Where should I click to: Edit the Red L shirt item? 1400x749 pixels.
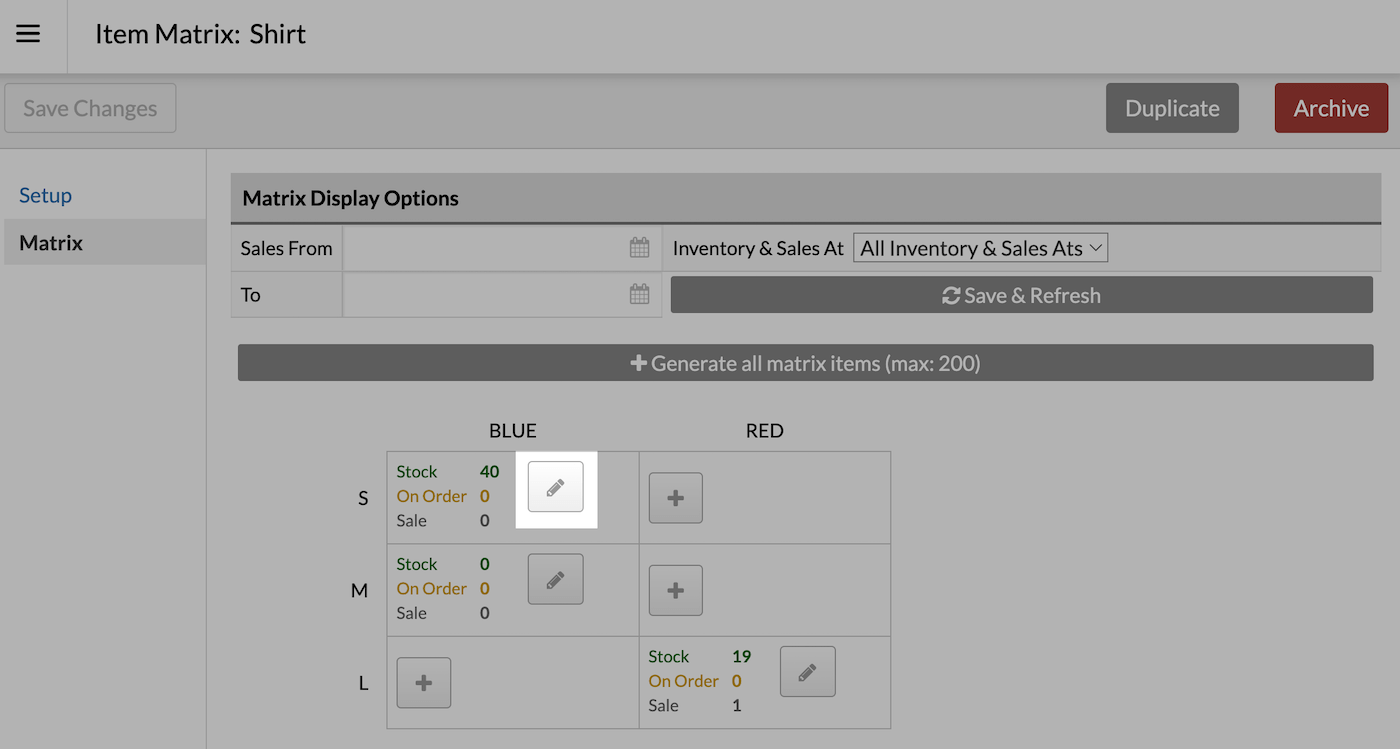(807, 672)
